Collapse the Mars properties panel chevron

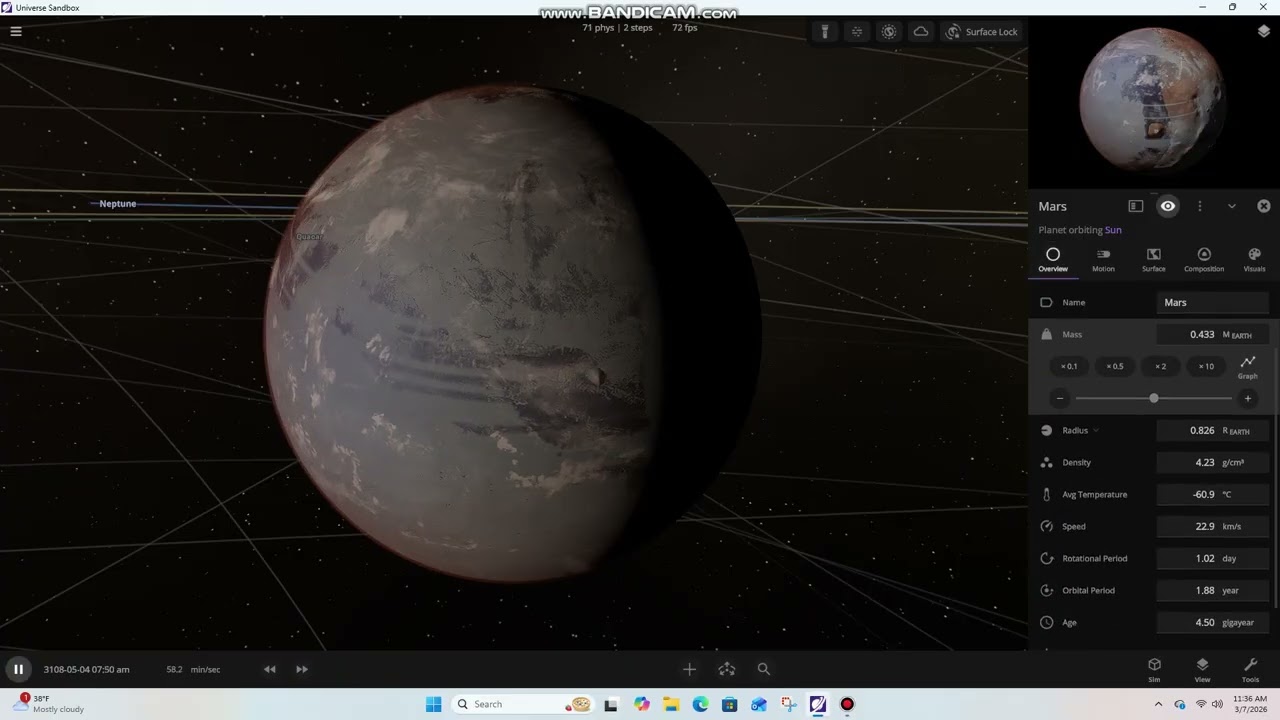(1232, 206)
